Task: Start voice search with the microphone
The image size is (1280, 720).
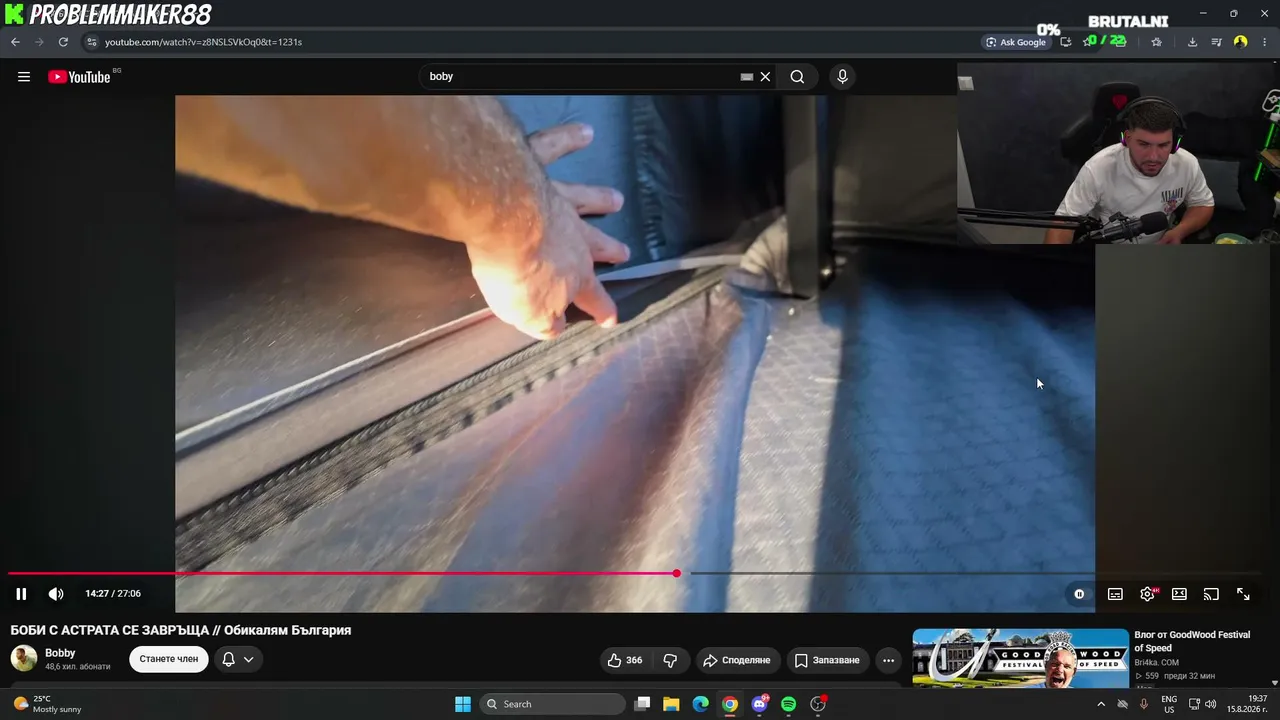Action: pyautogui.click(x=842, y=77)
